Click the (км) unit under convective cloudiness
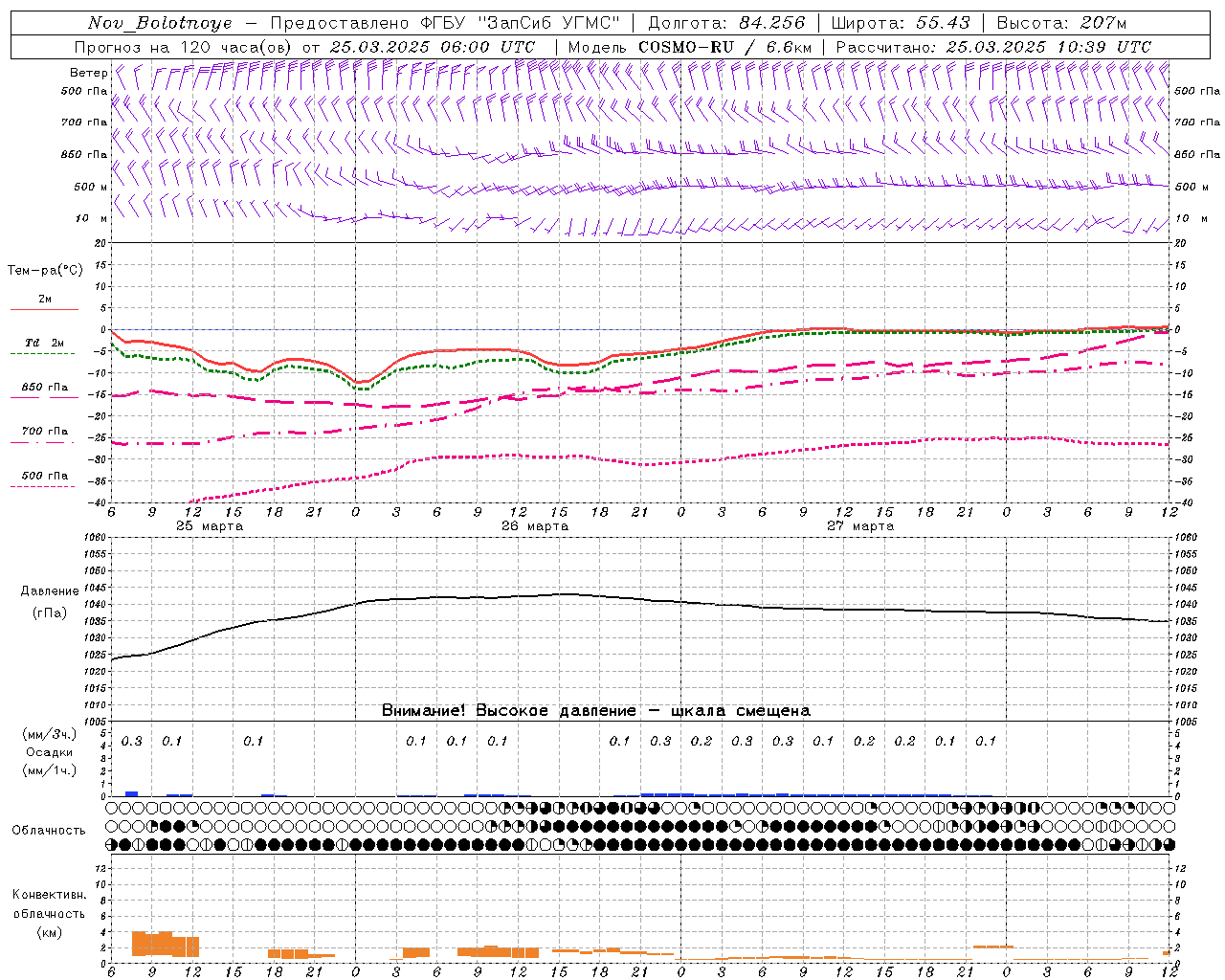 (49, 932)
